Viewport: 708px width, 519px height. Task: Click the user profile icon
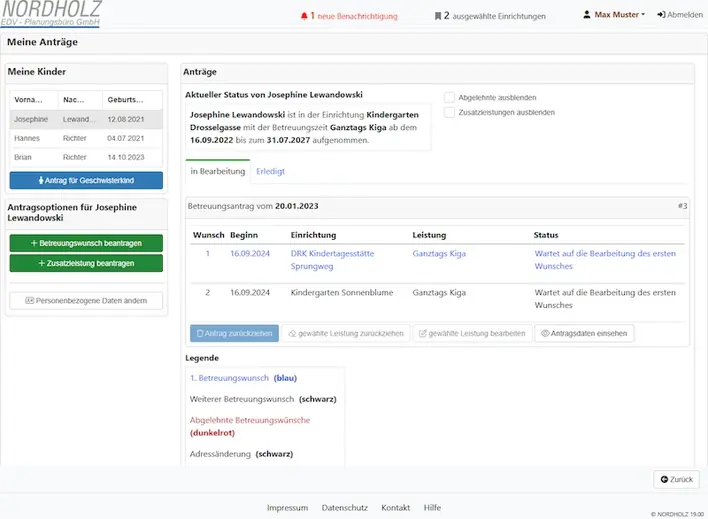click(587, 15)
